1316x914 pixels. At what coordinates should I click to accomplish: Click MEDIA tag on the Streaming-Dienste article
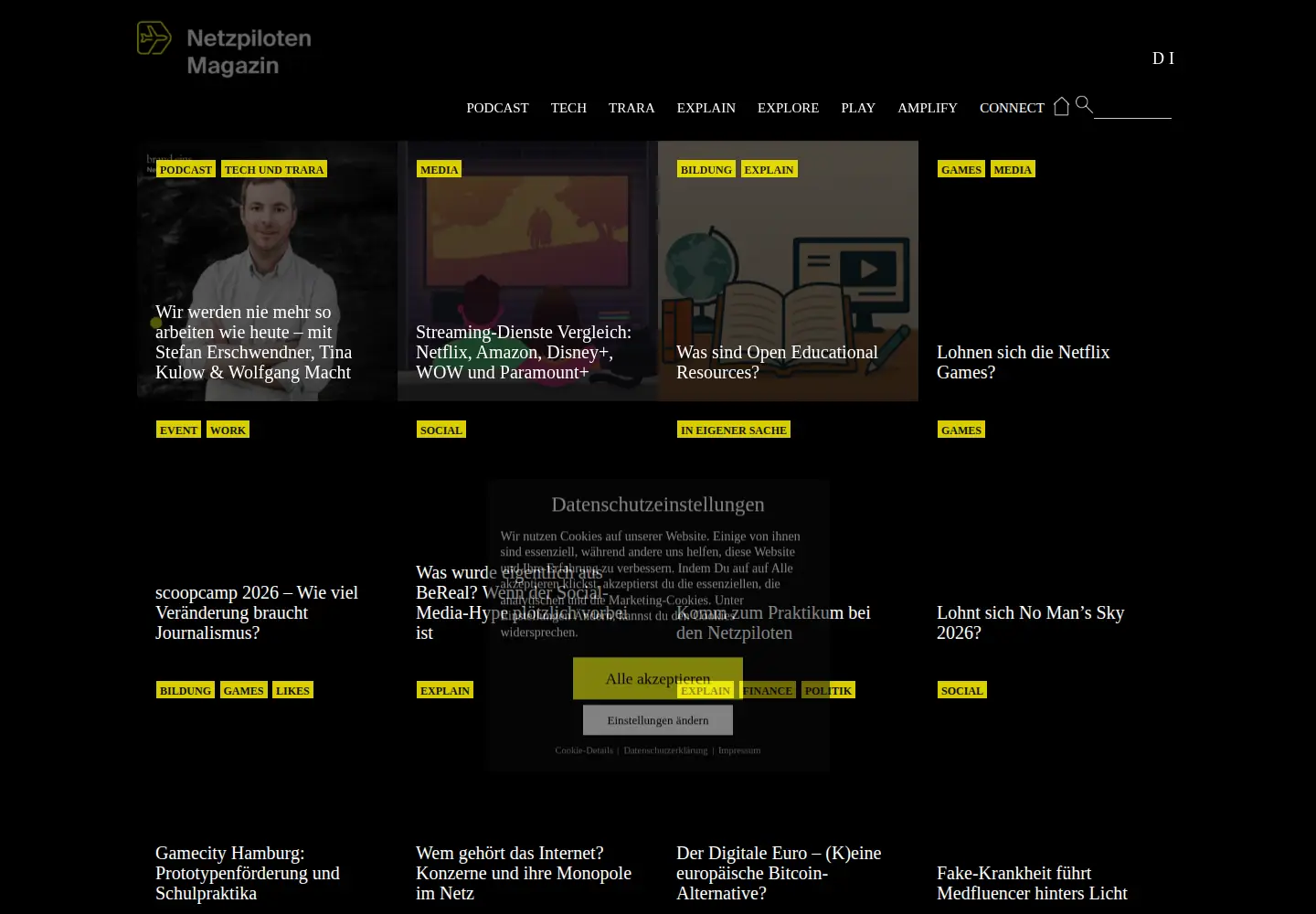(x=440, y=169)
